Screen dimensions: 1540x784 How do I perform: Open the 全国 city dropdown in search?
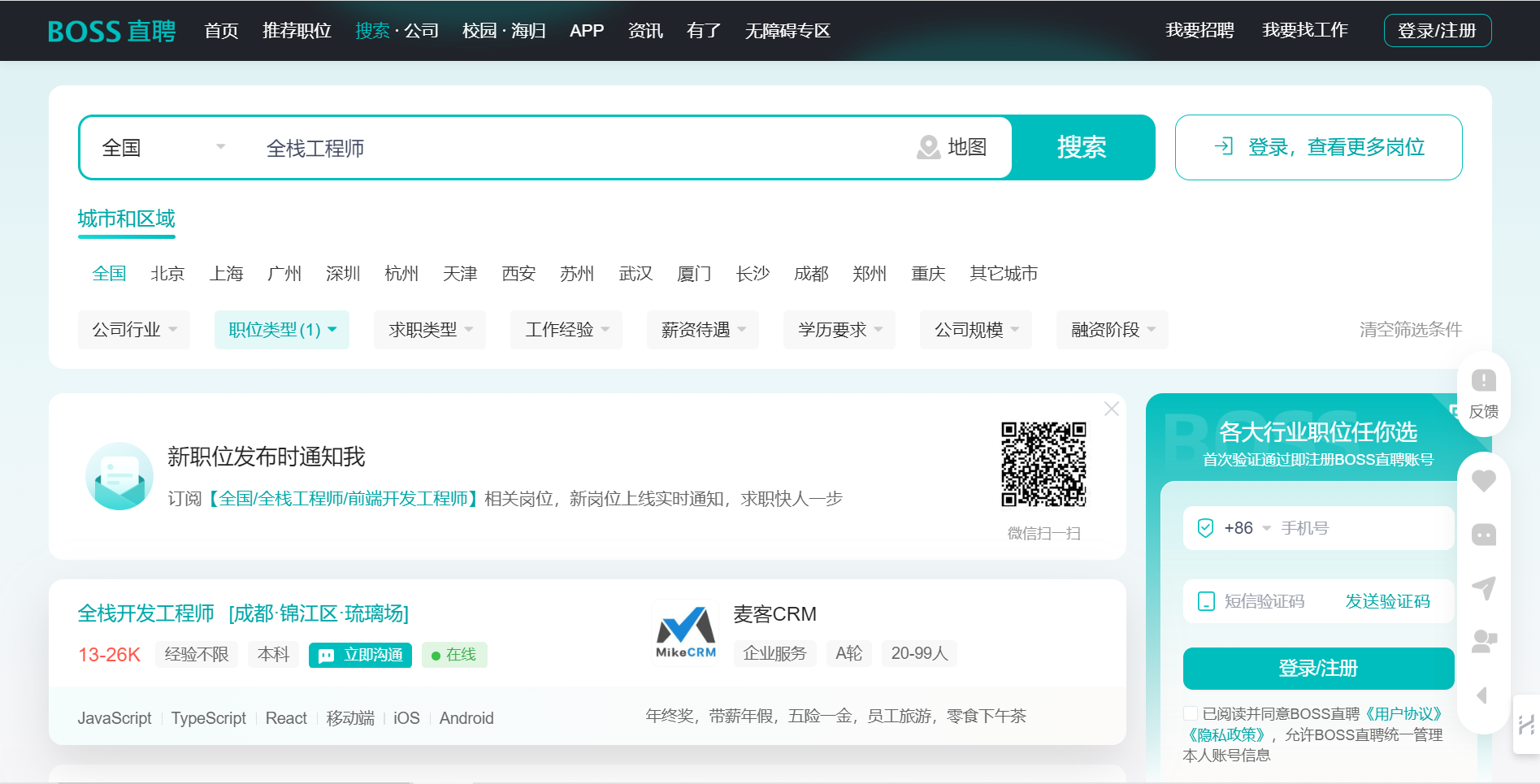pyautogui.click(x=163, y=147)
